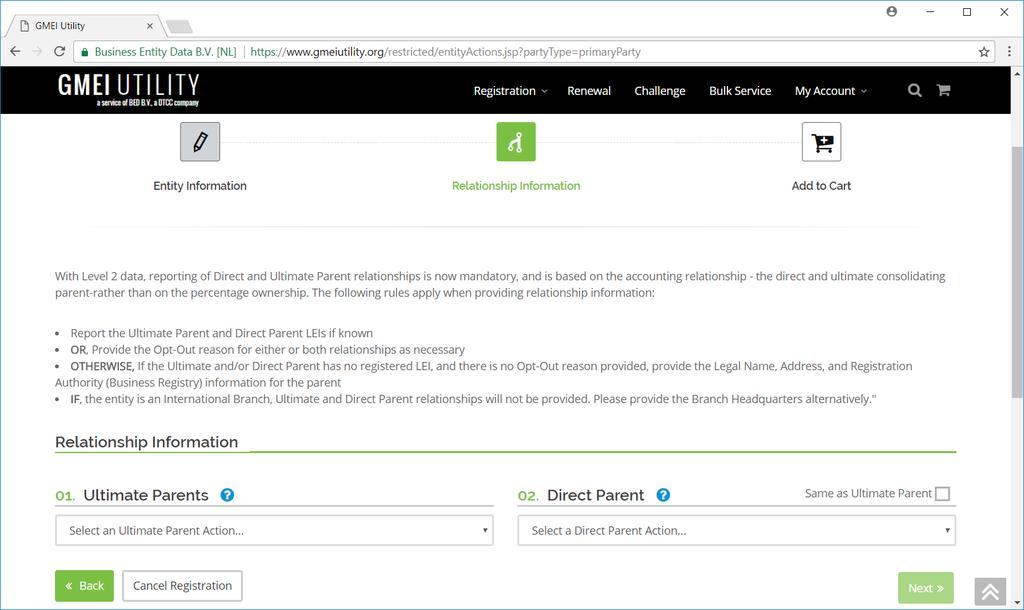
Task: Click the Entity Information step label
Action: click(x=200, y=185)
